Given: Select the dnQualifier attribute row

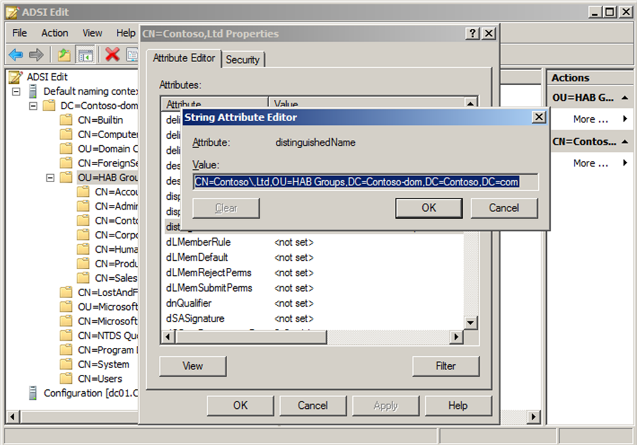Looking at the screenshot, I should 313,303.
